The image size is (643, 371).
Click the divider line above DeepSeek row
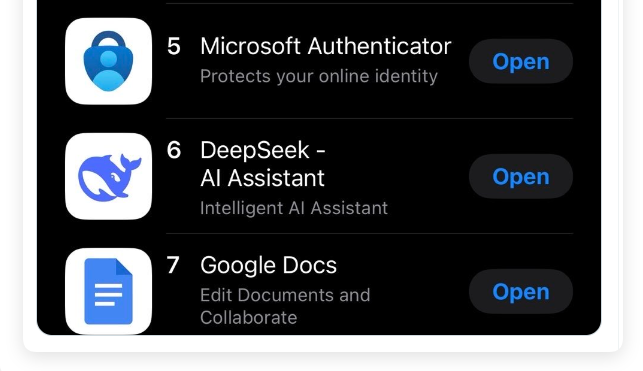[369, 118]
